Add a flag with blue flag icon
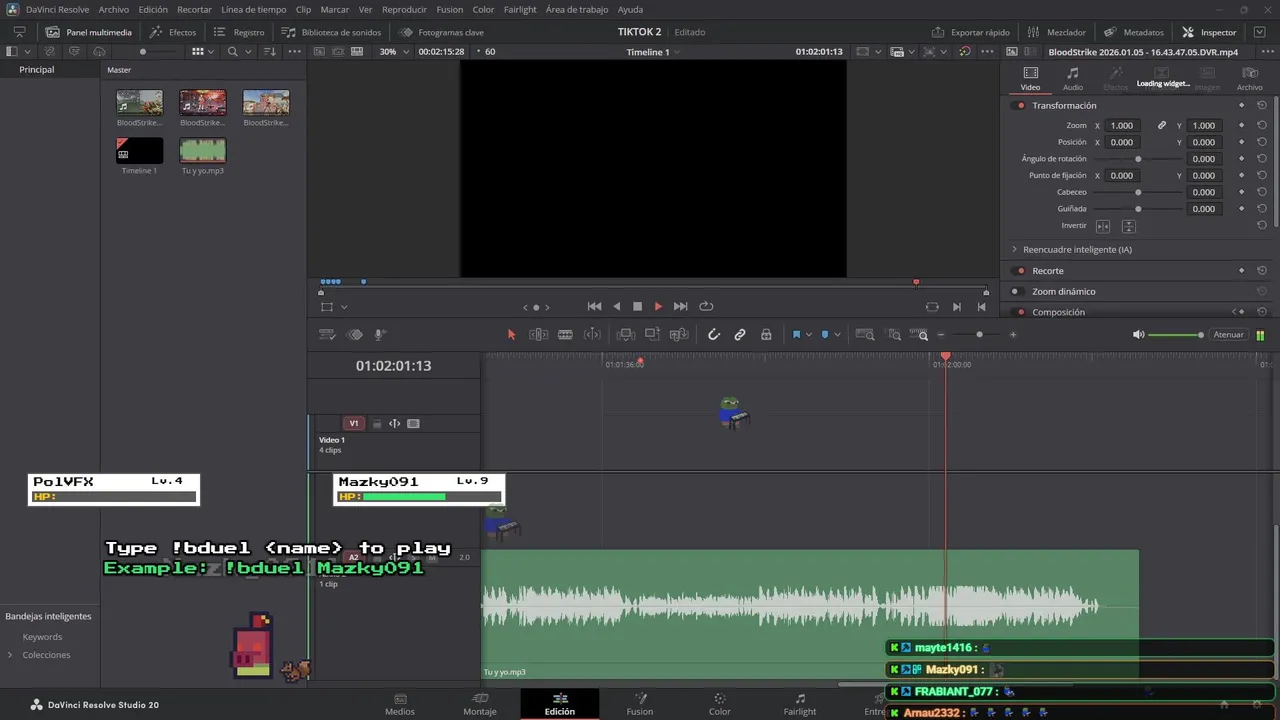 pos(796,335)
